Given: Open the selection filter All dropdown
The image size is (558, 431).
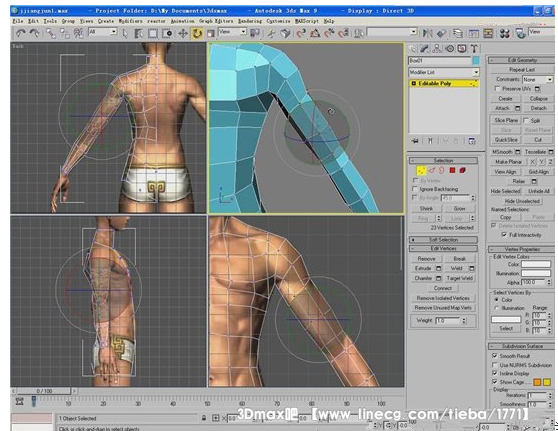Looking at the screenshot, I should [102, 32].
